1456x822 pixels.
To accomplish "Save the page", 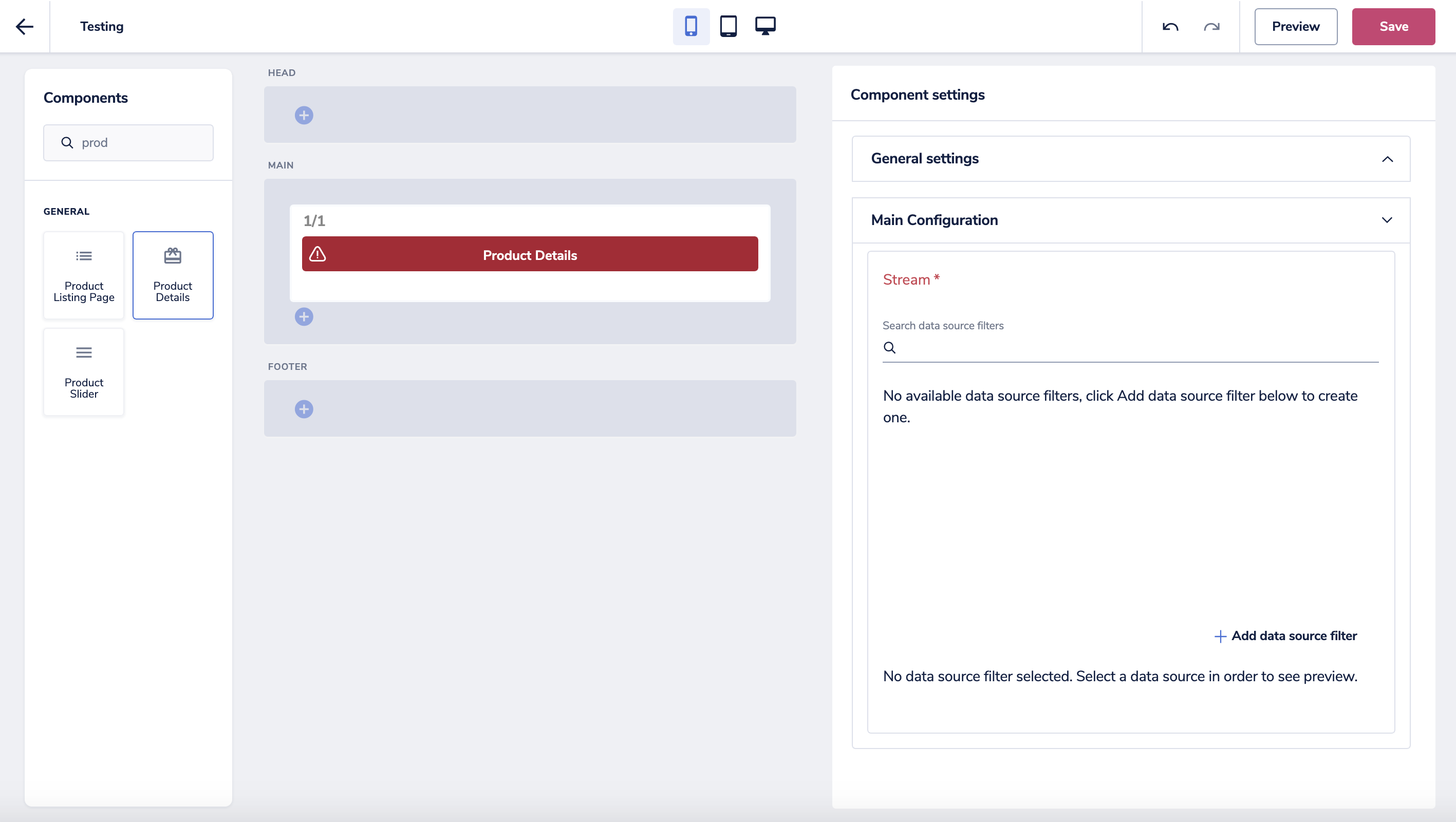I will point(1393,27).
